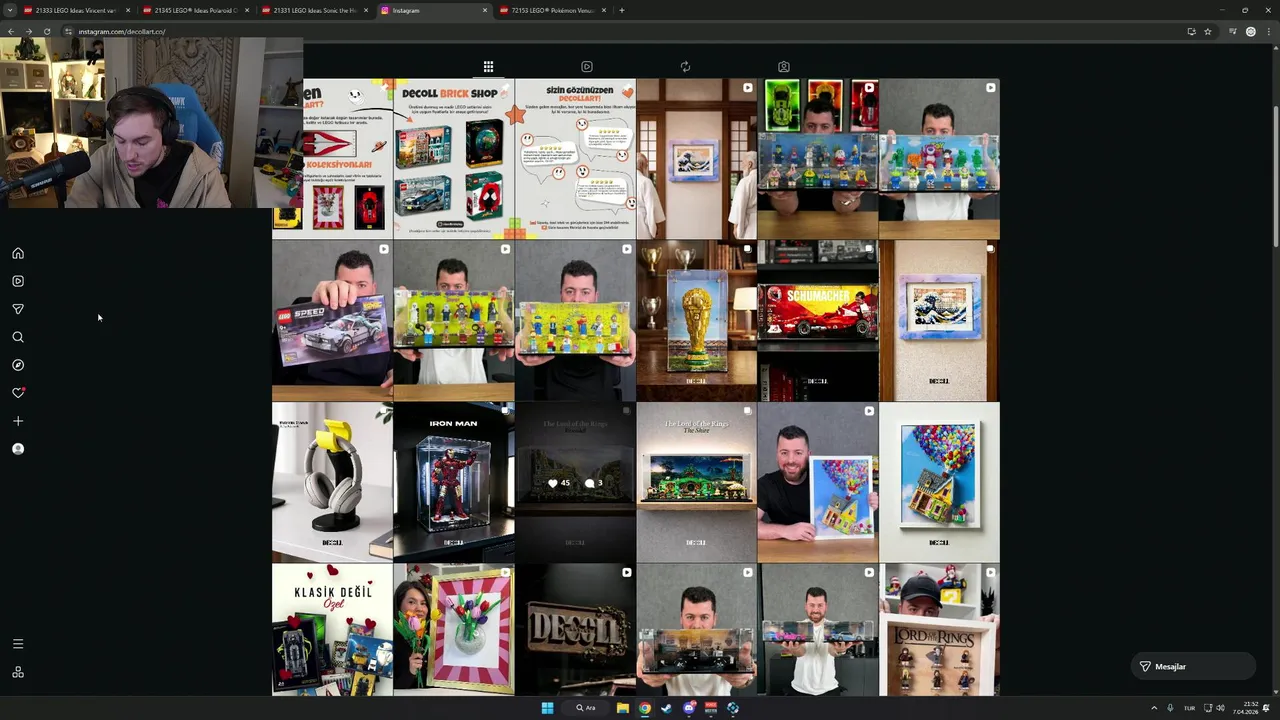
Task: Open the media control icon in Chrome toolbar
Action: (x=1233, y=31)
